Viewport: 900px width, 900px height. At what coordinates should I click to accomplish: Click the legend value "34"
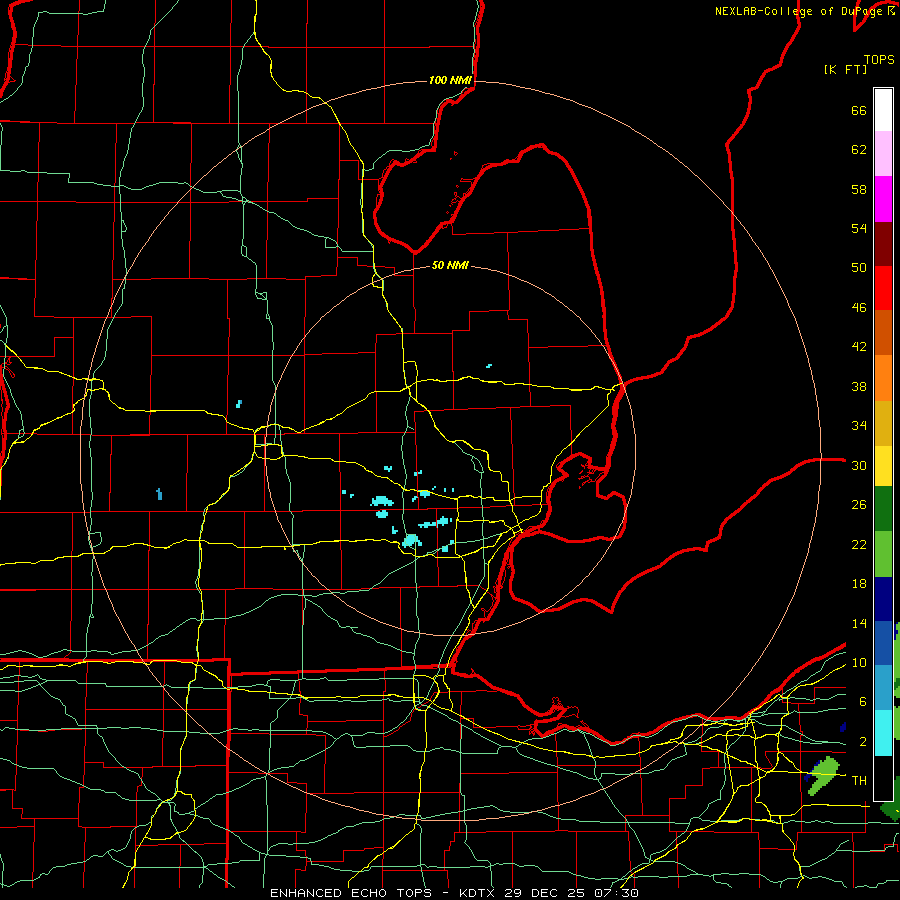pos(859,426)
